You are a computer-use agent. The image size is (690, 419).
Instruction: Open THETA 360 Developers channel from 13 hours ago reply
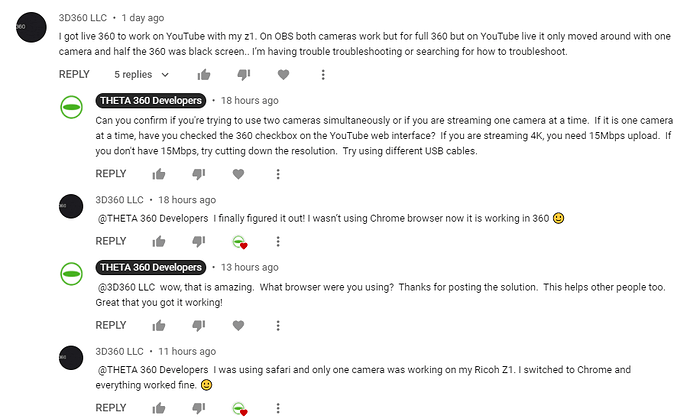pyautogui.click(x=151, y=267)
